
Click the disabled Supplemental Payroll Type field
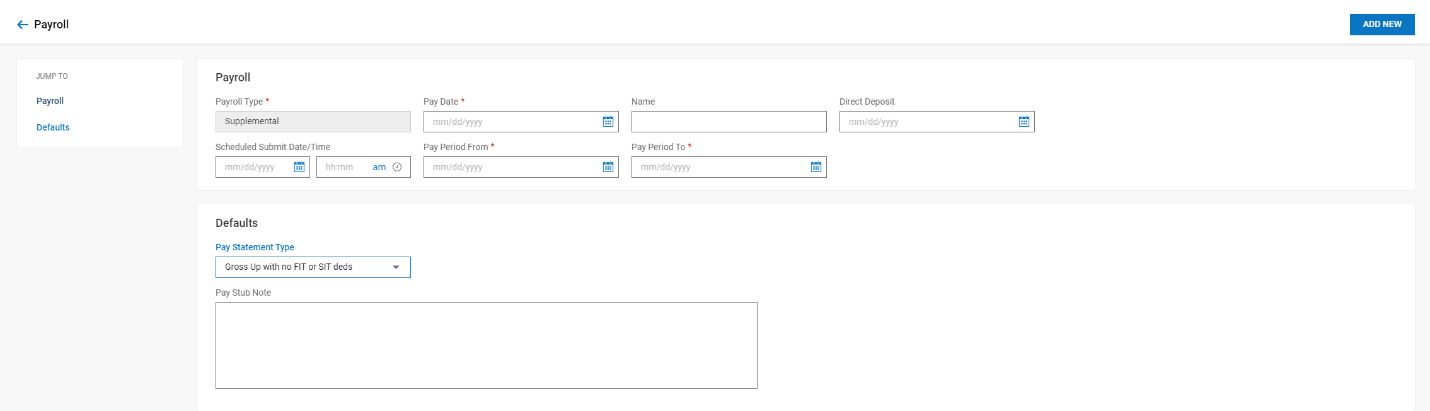click(x=313, y=122)
